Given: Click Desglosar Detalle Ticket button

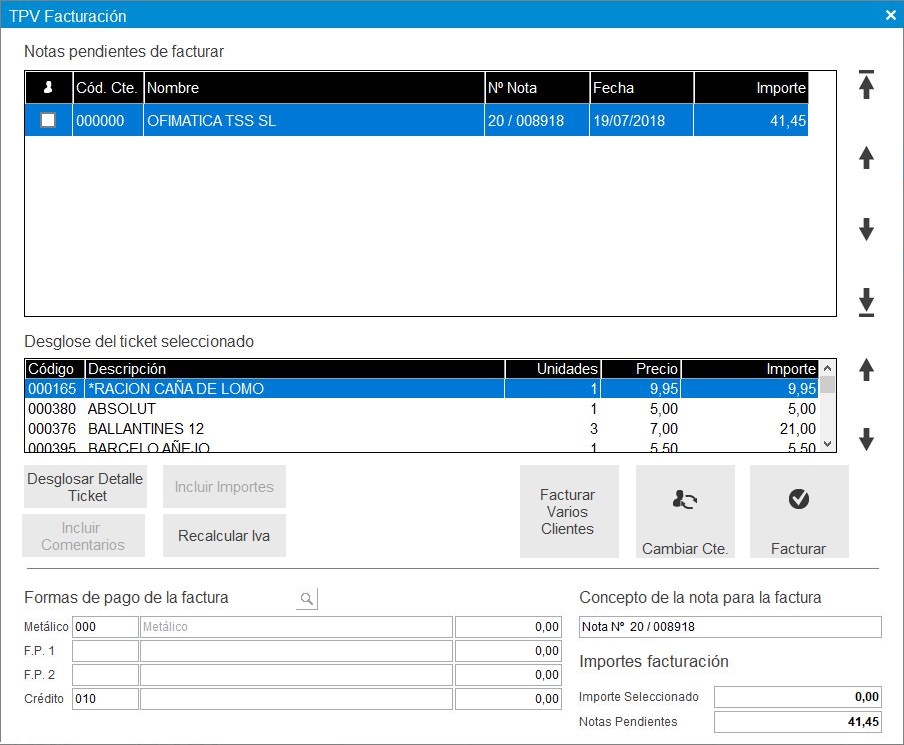Looking at the screenshot, I should [x=85, y=487].
